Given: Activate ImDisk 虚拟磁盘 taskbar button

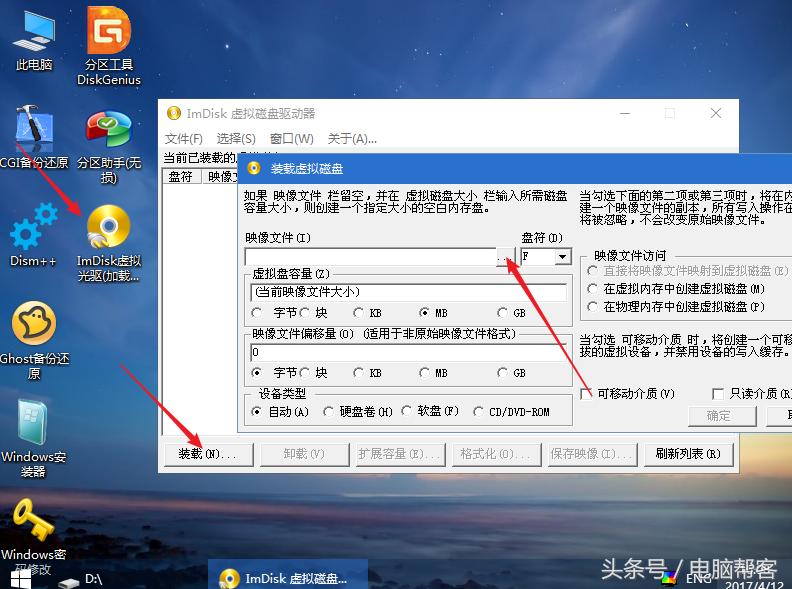Looking at the screenshot, I should coord(288,576).
